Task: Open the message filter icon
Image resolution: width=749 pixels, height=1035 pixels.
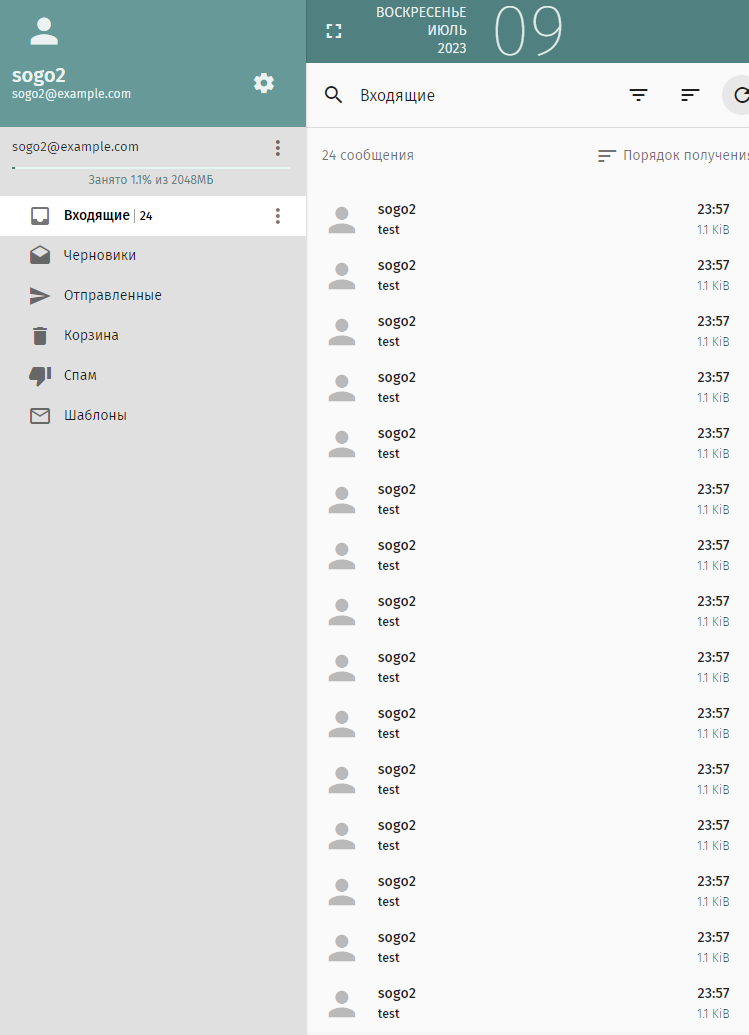Action: pyautogui.click(x=638, y=95)
